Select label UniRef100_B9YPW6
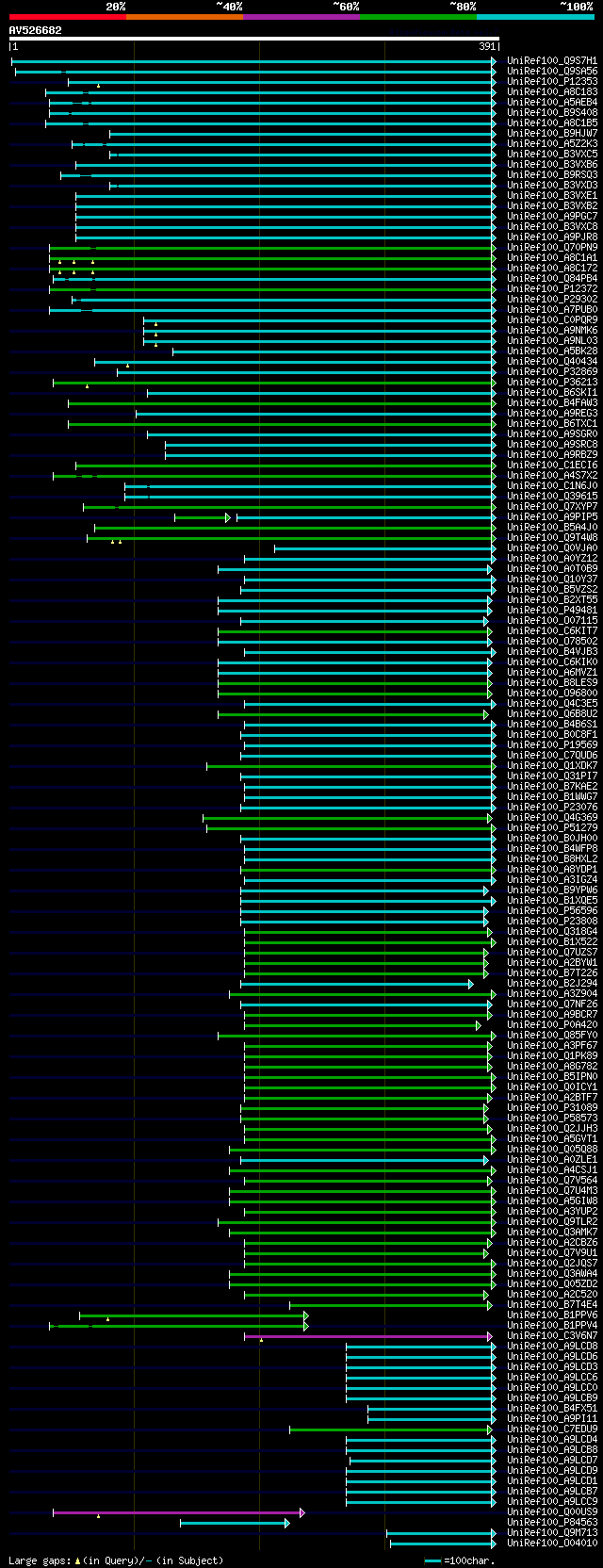This screenshot has height=1568, width=603. [552, 890]
